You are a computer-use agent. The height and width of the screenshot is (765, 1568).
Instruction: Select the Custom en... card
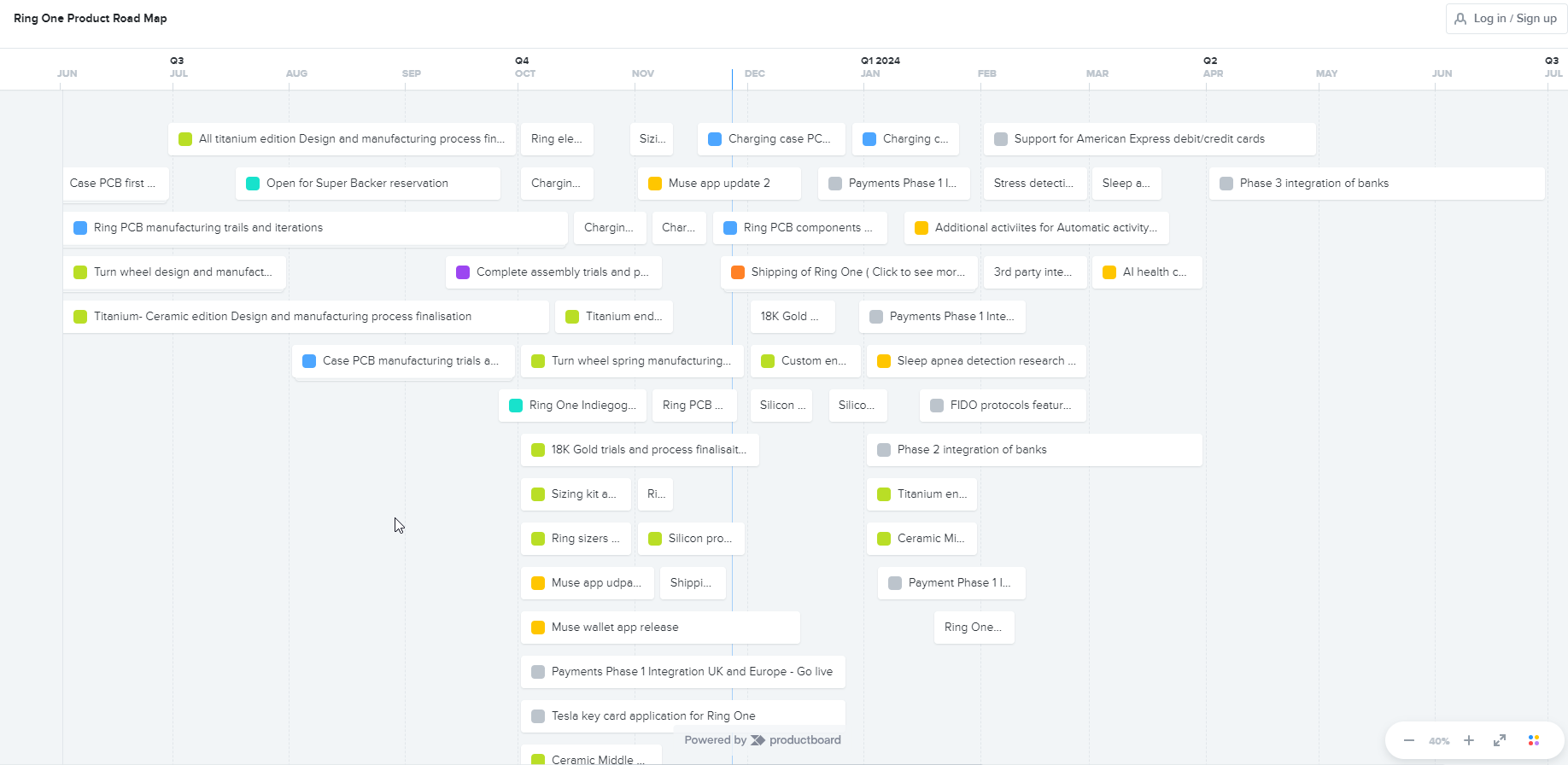(x=804, y=361)
